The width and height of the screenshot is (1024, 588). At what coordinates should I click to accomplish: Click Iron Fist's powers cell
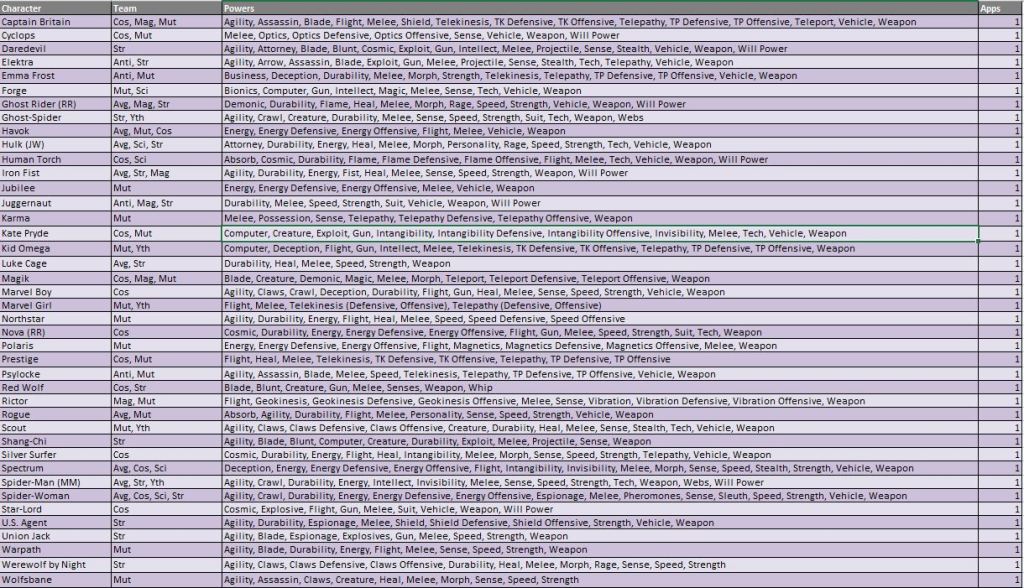pyautogui.click(x=598, y=173)
